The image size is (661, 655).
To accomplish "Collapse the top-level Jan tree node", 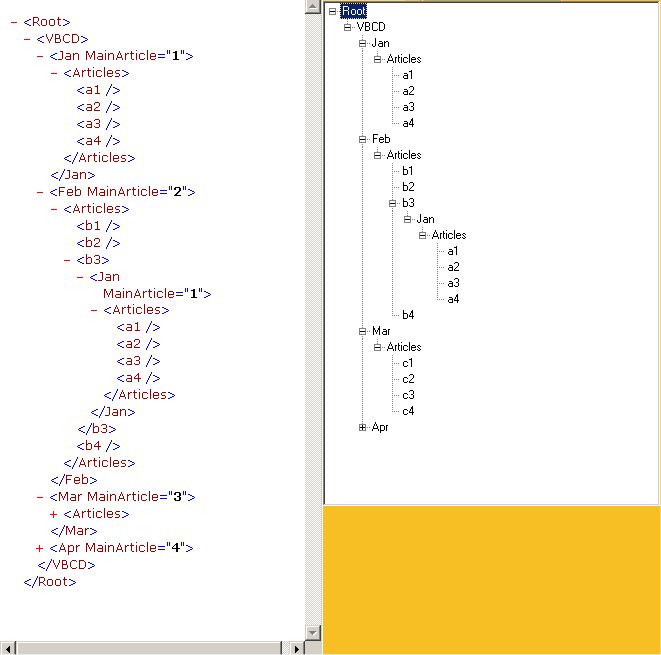I will [x=362, y=43].
